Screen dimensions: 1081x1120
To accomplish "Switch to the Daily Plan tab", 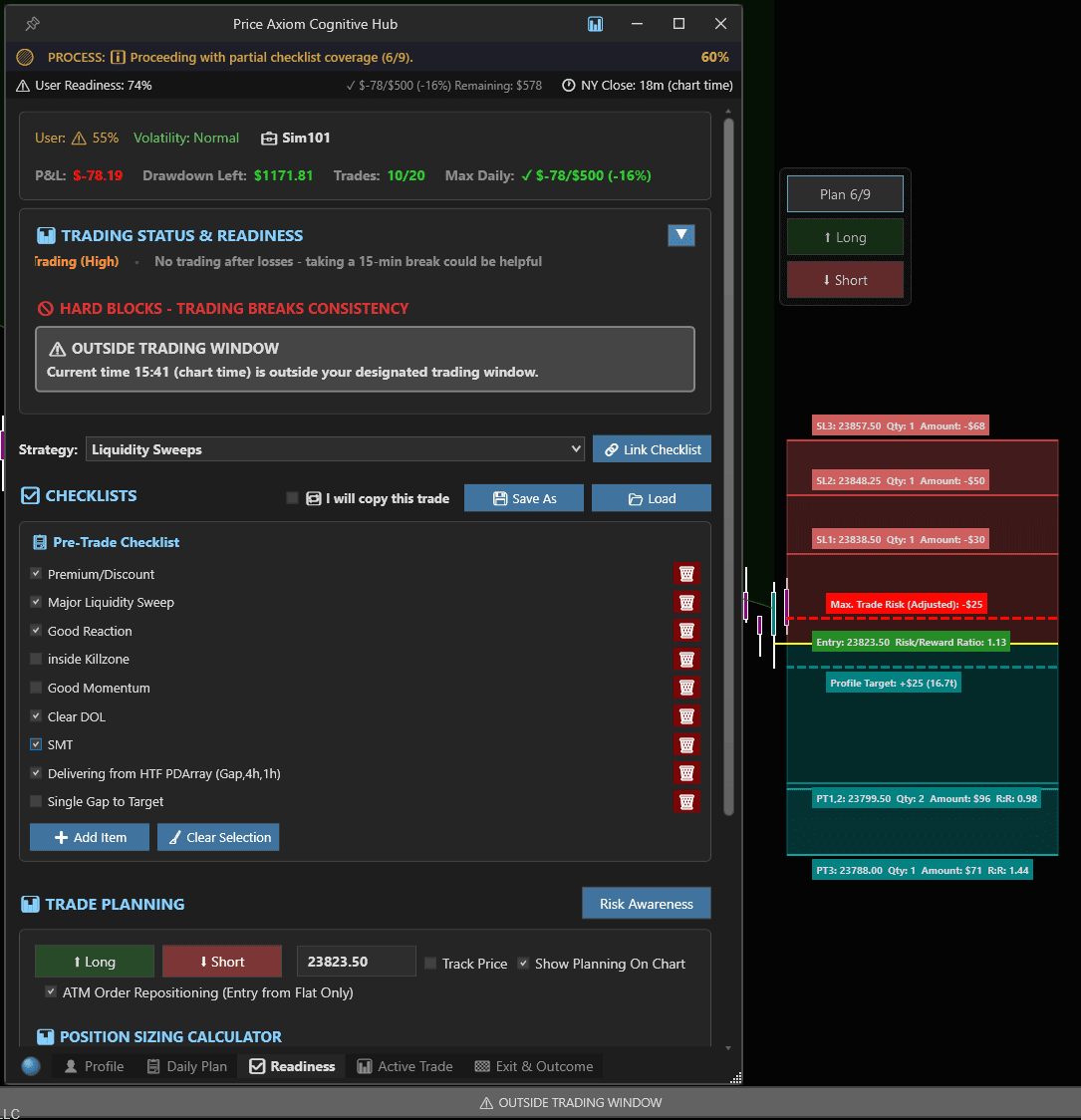I will tap(187, 1066).
